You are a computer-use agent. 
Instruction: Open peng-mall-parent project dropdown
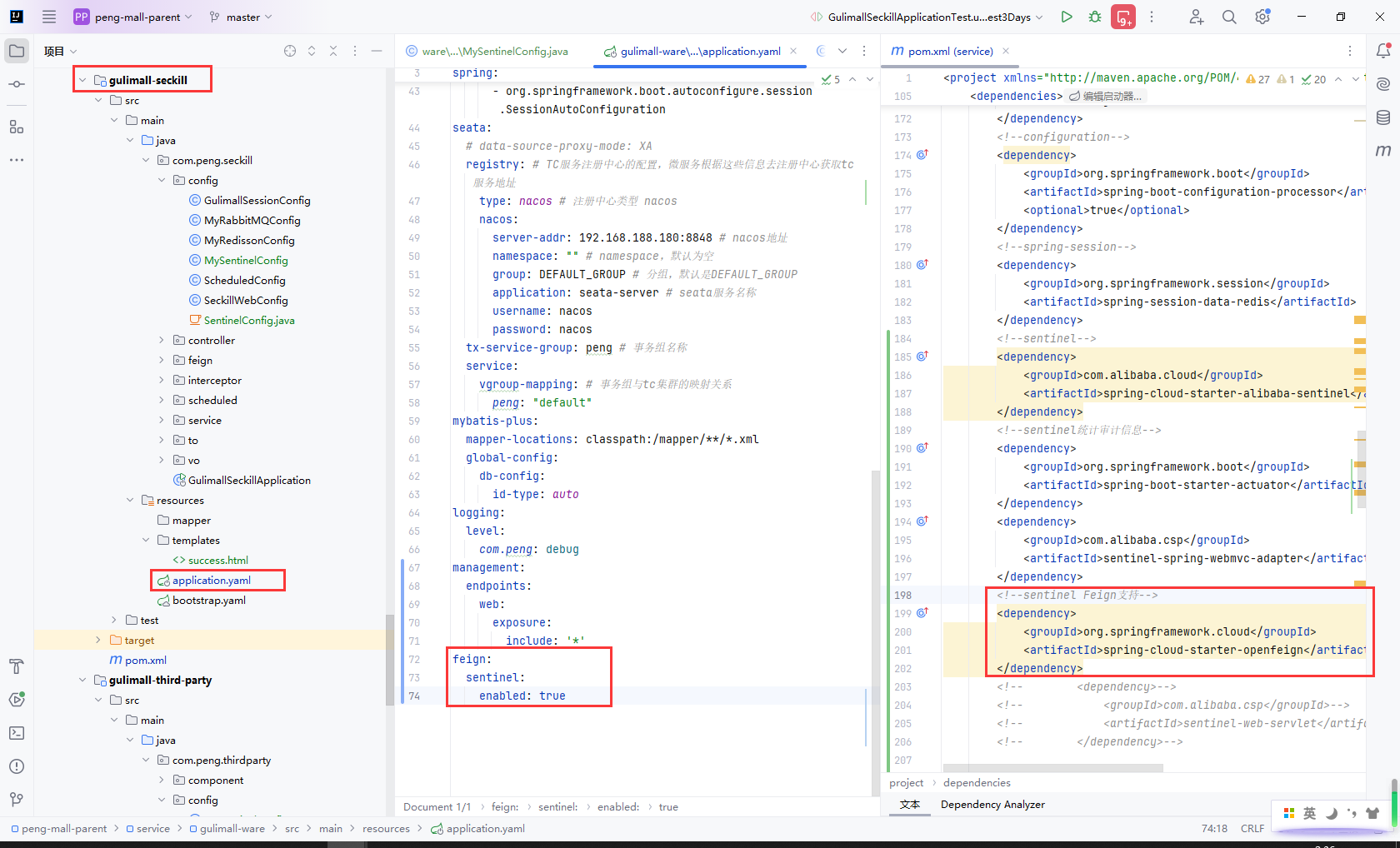click(x=133, y=17)
